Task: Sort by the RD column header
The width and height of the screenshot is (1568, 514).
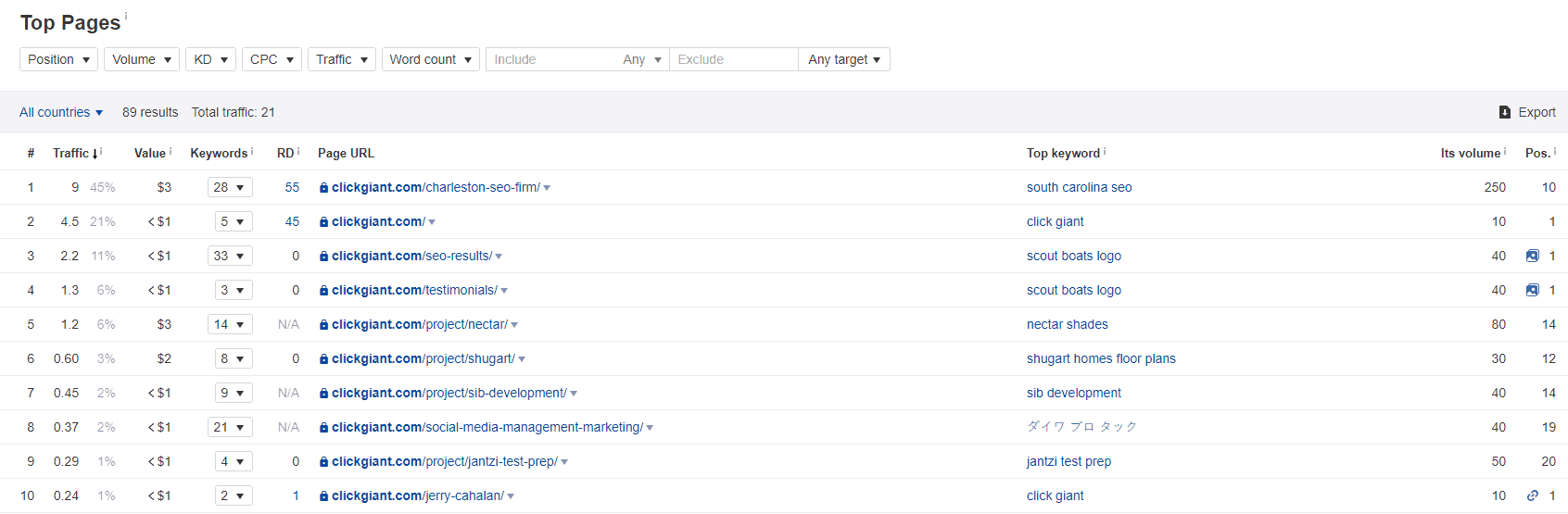Action: 285,153
